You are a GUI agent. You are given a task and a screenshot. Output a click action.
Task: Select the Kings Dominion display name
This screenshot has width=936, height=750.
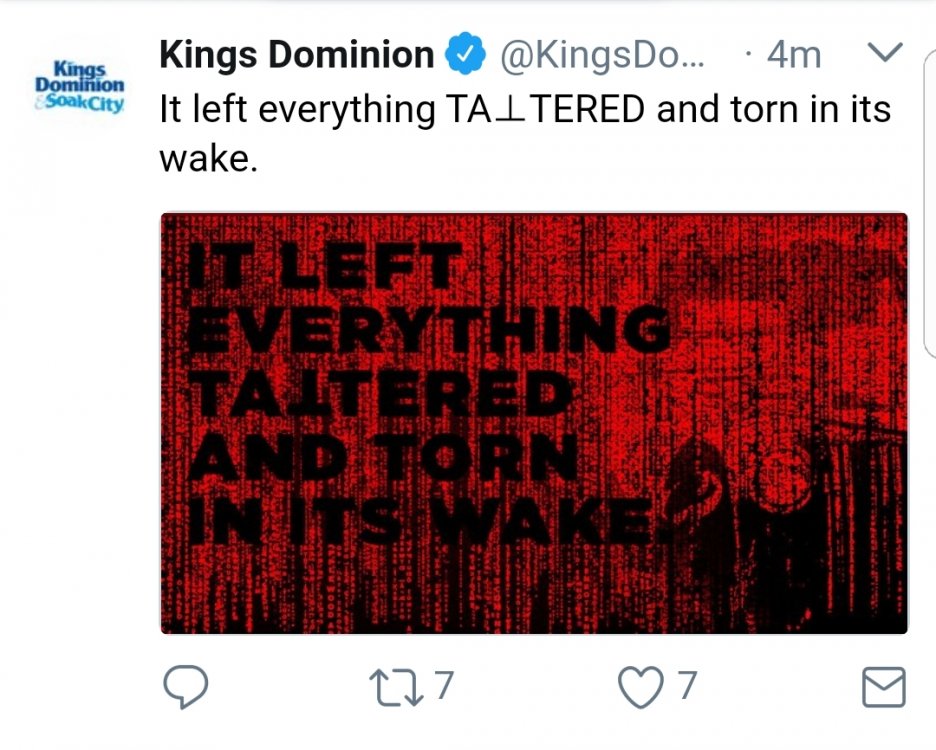[293, 54]
